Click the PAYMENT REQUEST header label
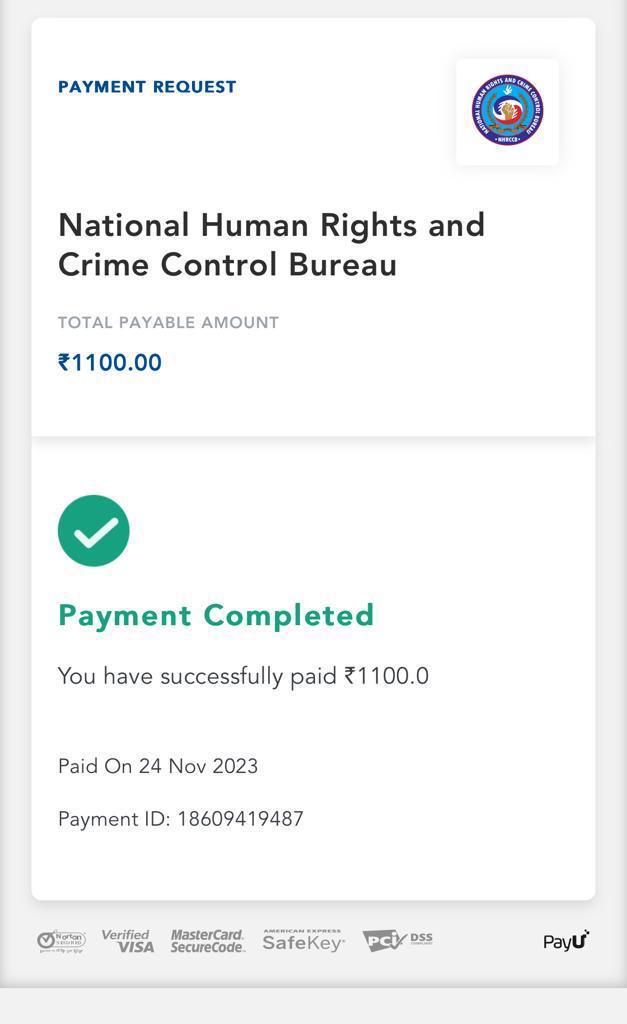This screenshot has width=627, height=1024. pos(147,87)
